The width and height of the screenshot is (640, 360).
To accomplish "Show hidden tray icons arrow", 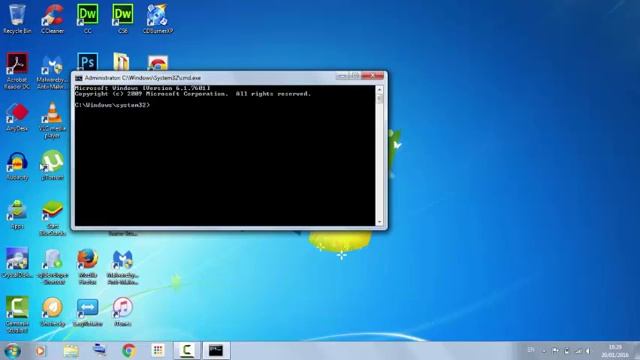I will [x=544, y=351].
